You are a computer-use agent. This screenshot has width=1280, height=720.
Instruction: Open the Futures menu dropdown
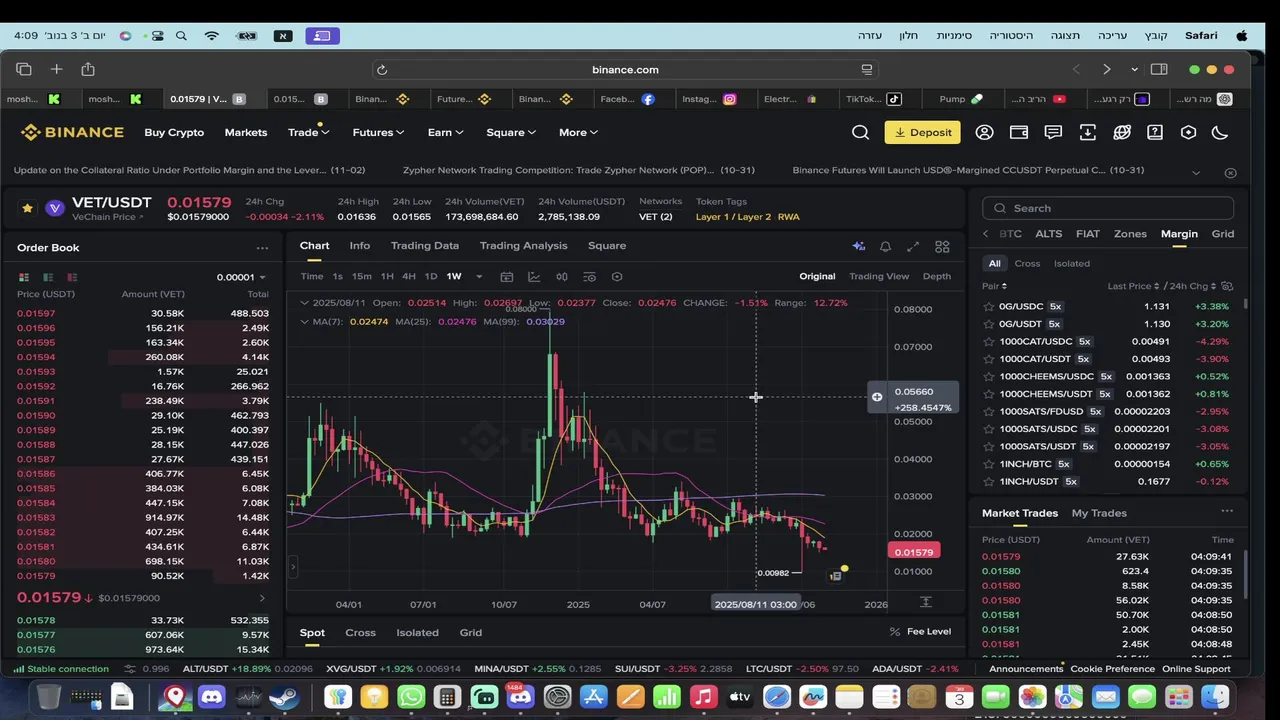coord(378,132)
